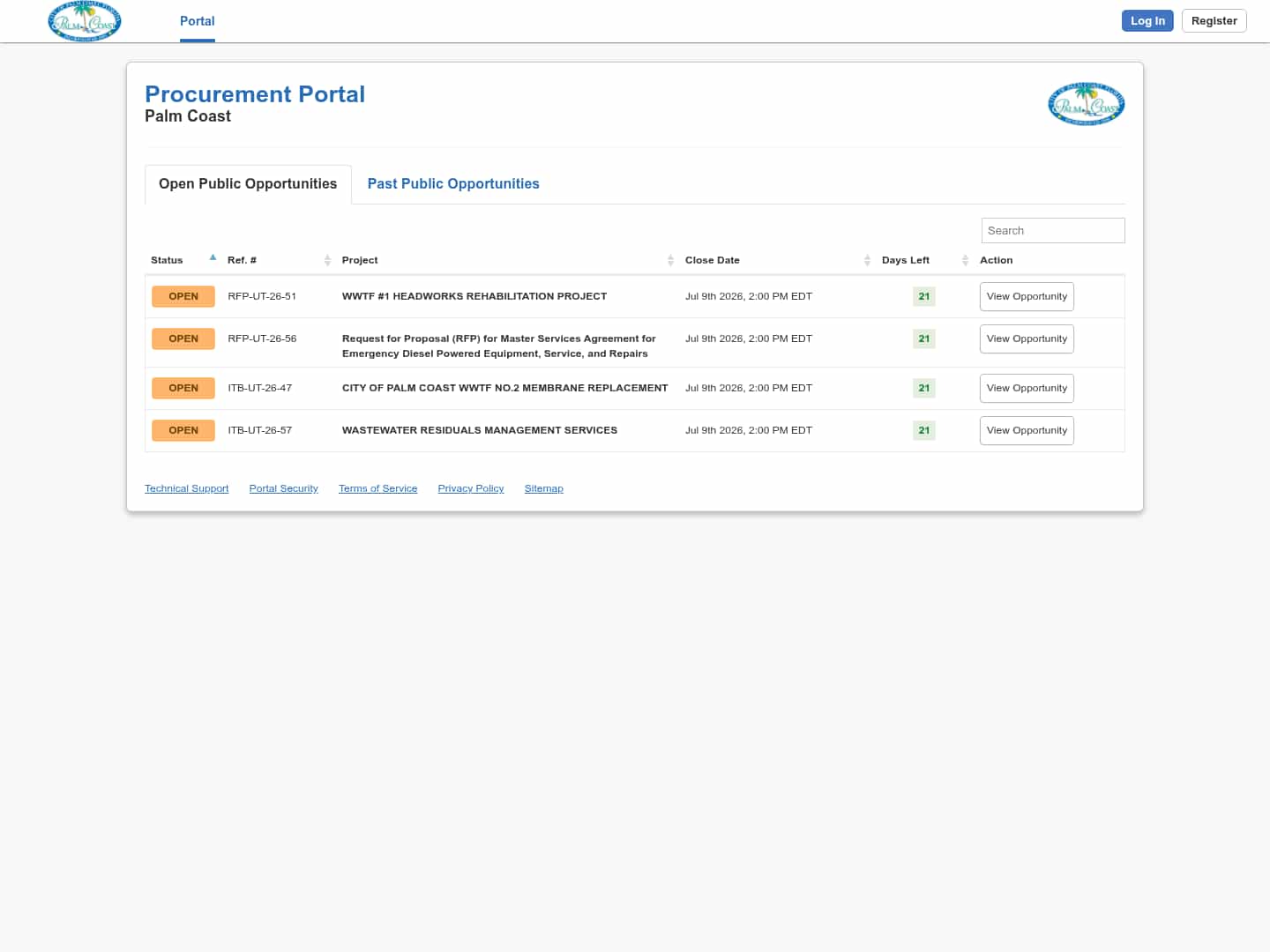1270x952 pixels.
Task: Click days left badge for ITB-UT-26-57
Action: [x=924, y=430]
